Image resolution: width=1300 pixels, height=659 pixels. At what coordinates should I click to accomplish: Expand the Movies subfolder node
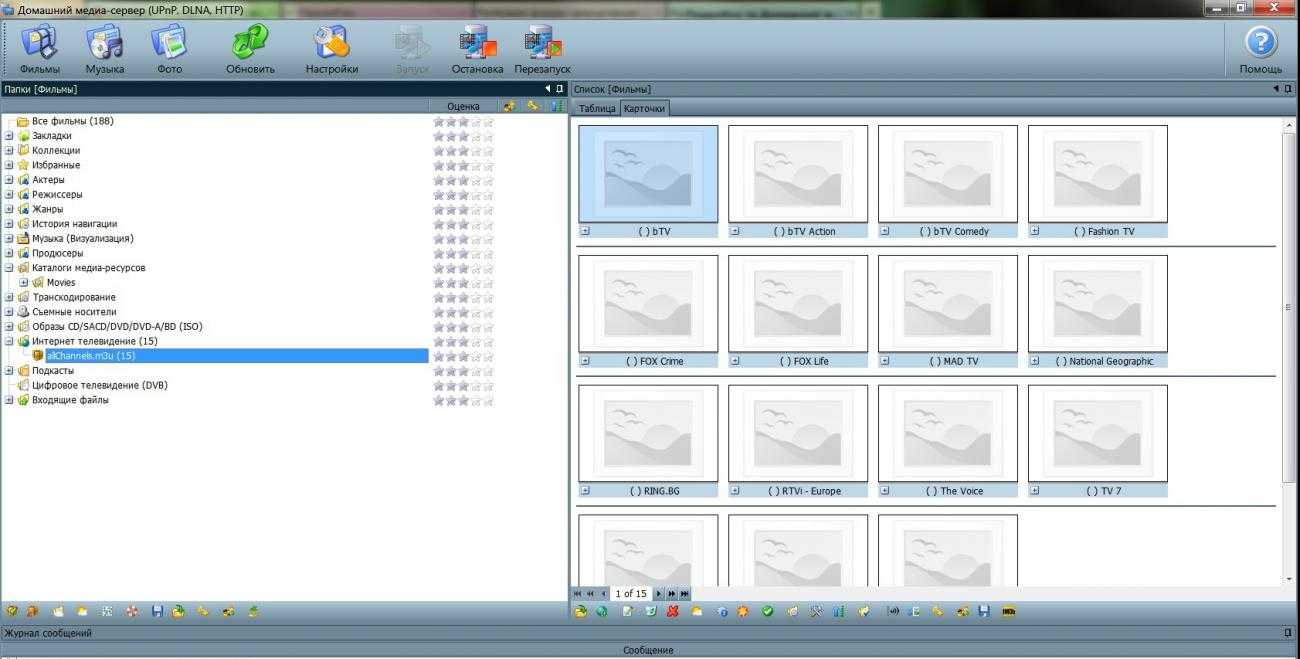coord(24,282)
